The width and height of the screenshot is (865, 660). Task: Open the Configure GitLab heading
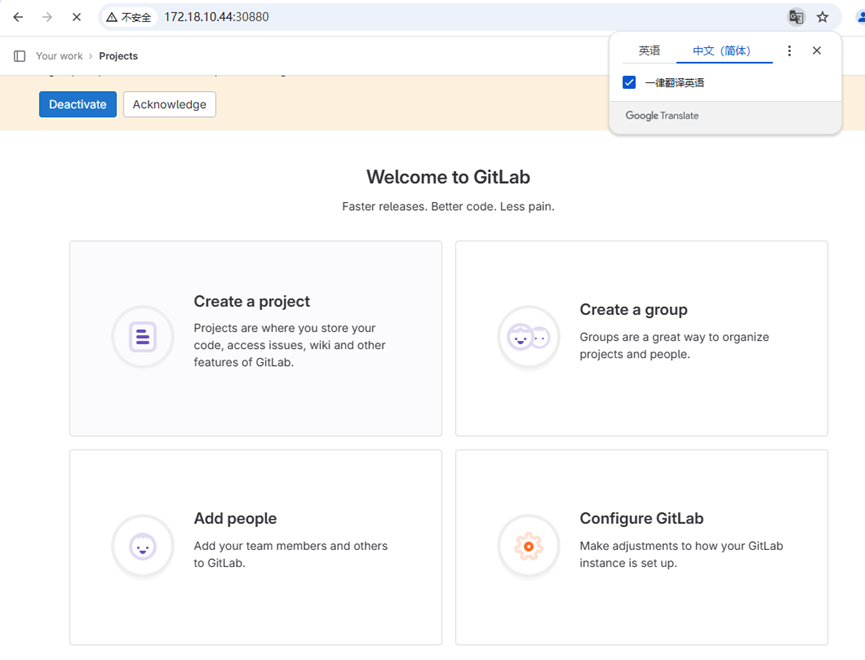[x=642, y=519]
